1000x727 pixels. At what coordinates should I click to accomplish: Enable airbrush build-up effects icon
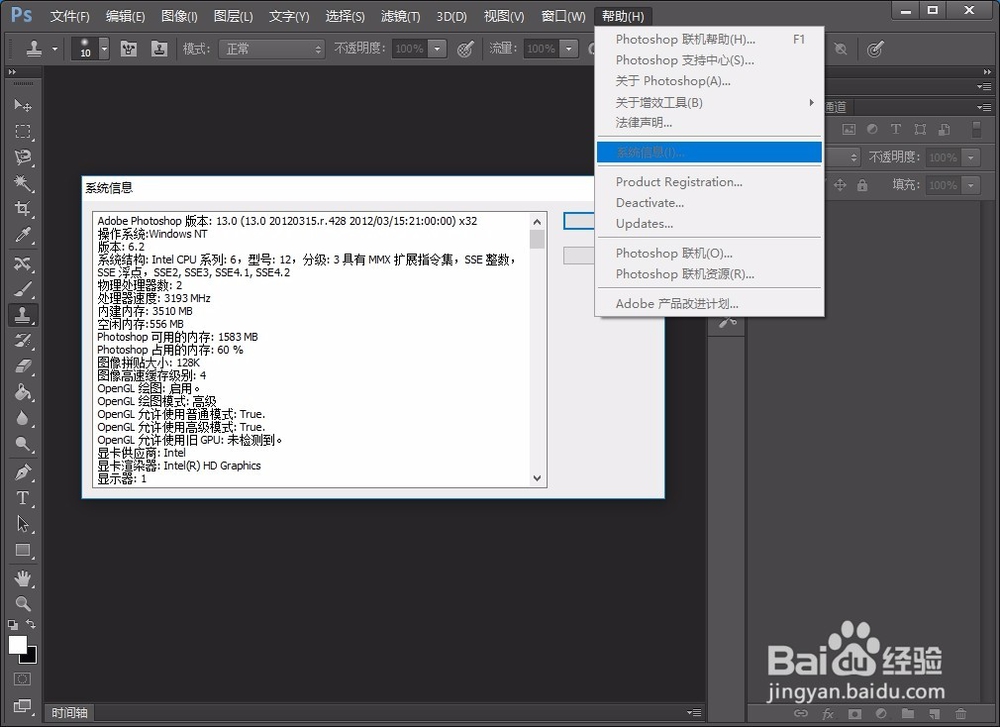pos(591,48)
